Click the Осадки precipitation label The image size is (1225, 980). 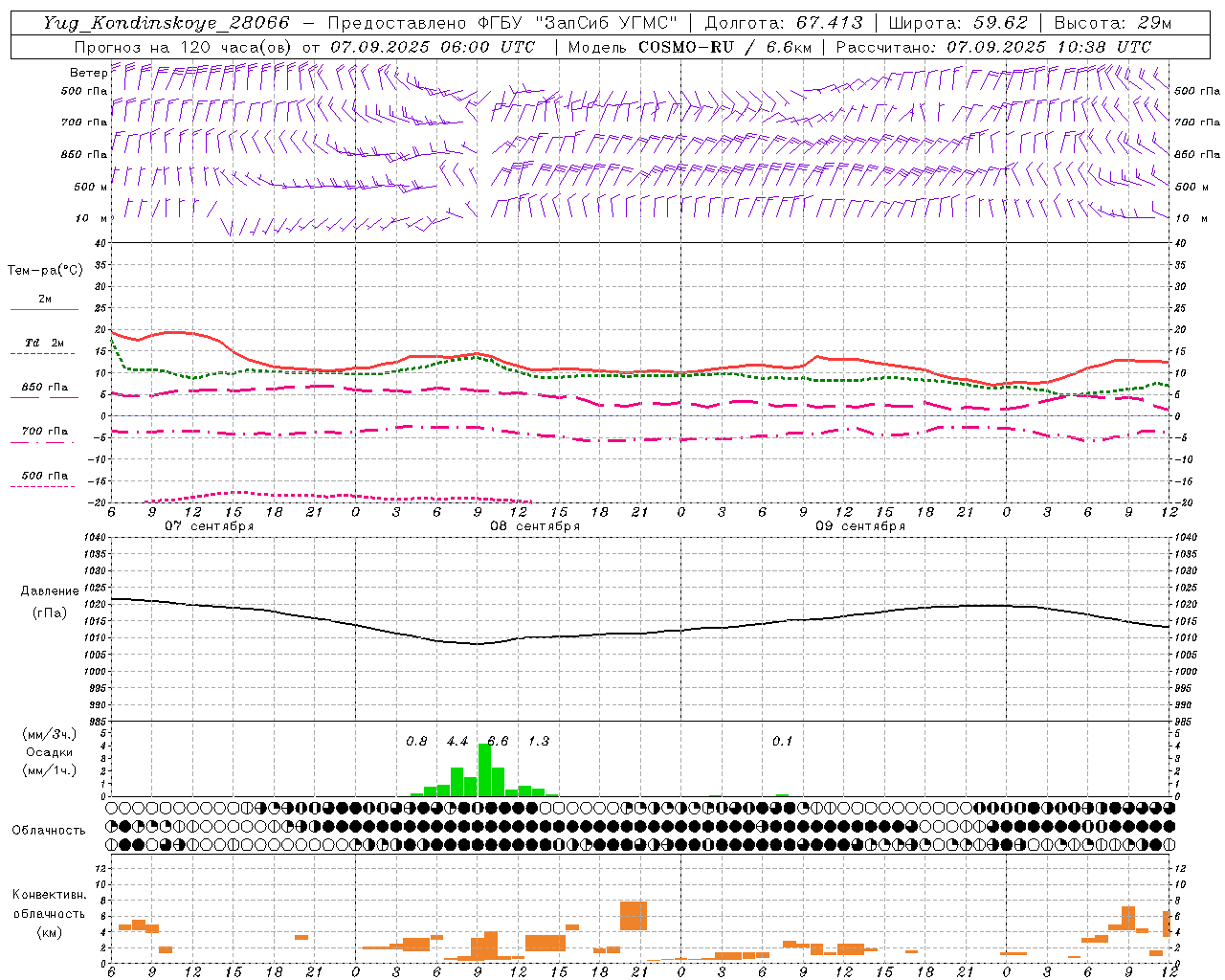point(50,752)
